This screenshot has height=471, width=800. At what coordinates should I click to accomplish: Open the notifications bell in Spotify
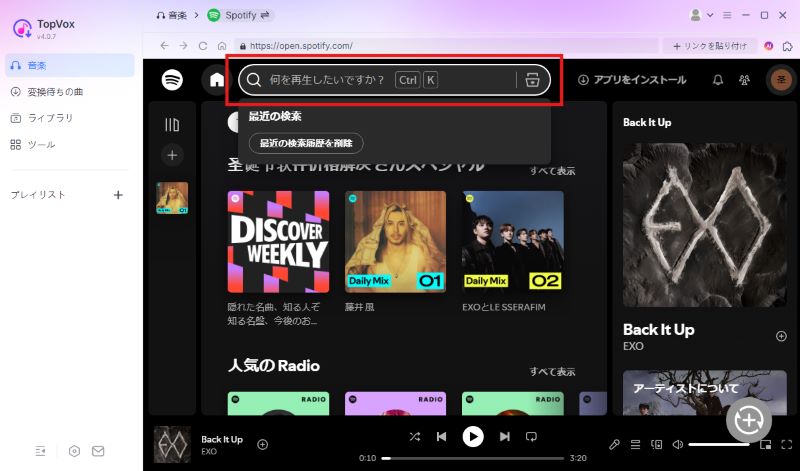717,80
